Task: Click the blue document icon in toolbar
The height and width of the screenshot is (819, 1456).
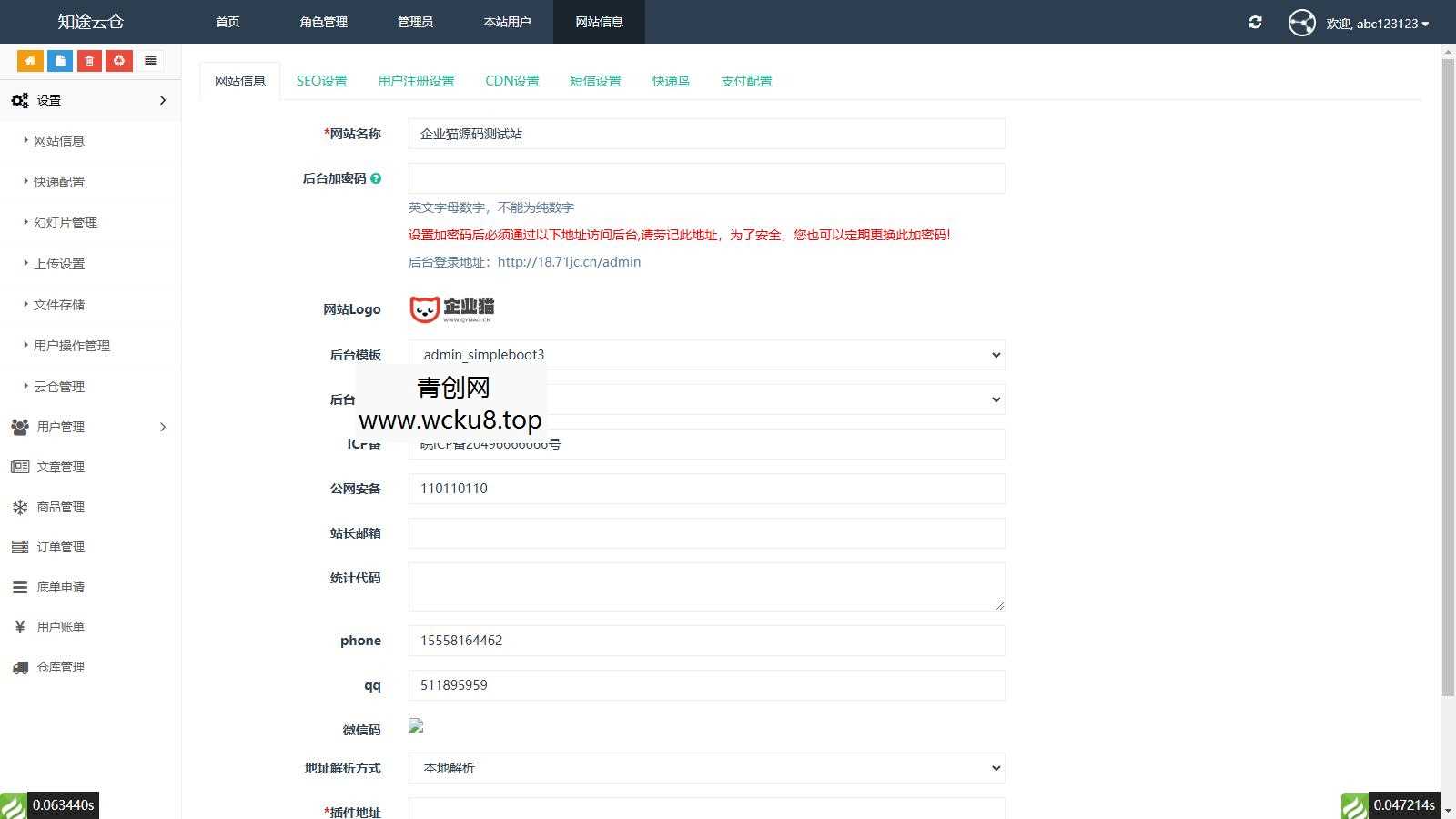Action: (x=60, y=60)
